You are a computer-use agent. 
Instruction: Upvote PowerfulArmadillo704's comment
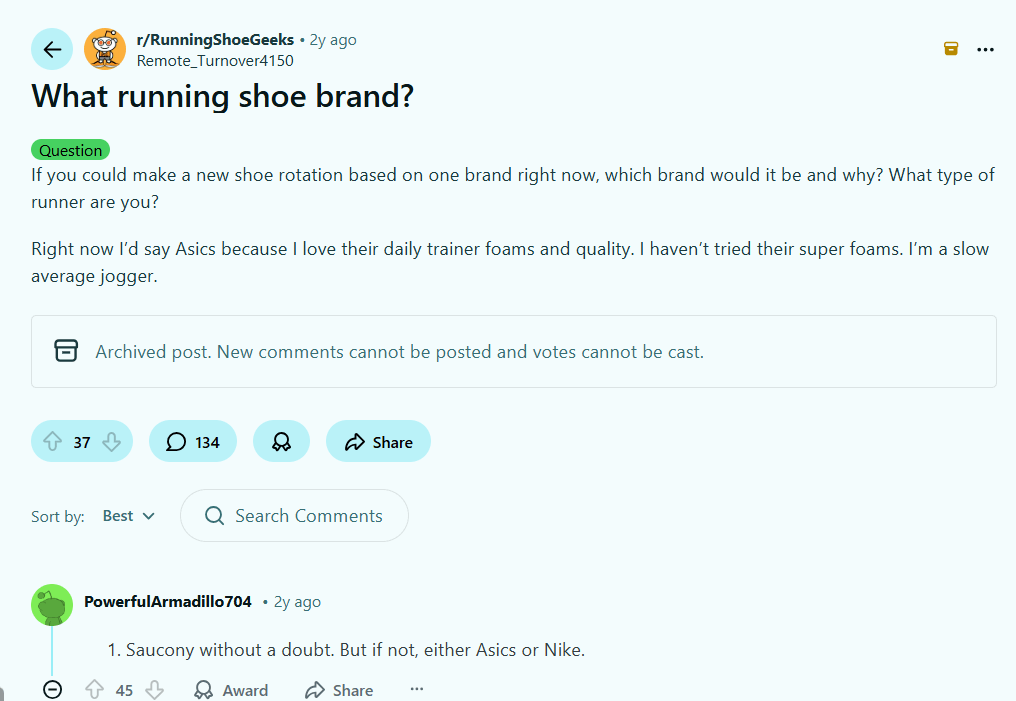[94, 689]
